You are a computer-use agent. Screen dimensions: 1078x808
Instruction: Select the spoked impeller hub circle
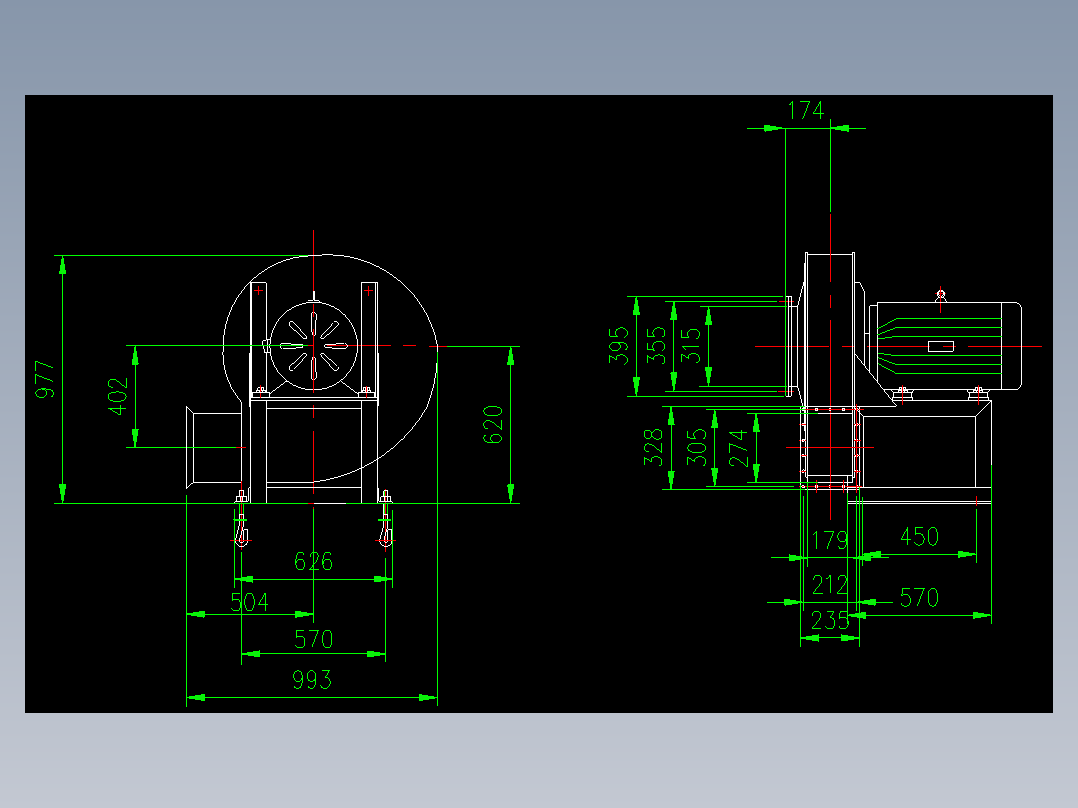(x=314, y=346)
